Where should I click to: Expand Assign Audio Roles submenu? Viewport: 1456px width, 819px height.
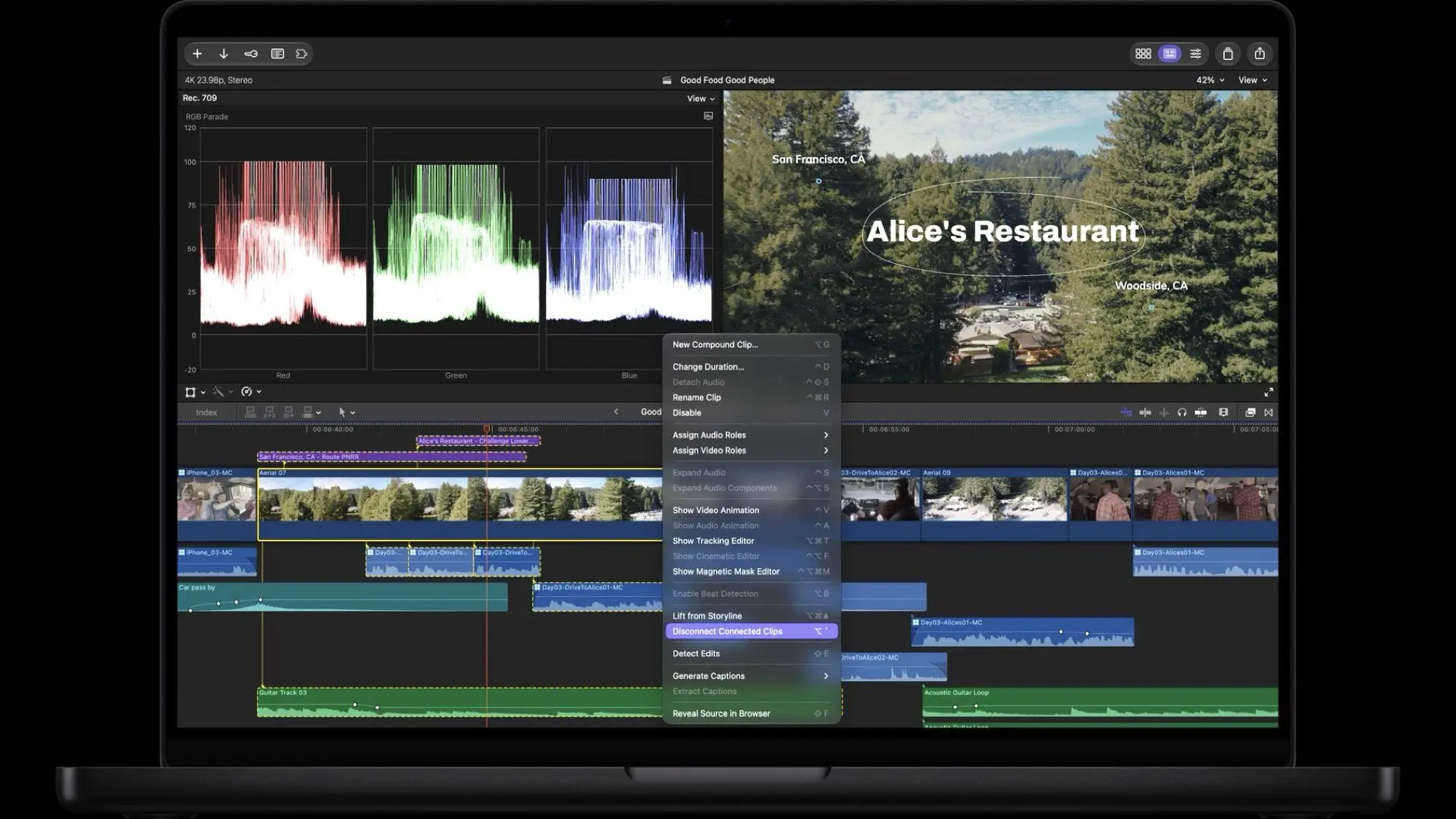pyautogui.click(x=752, y=435)
